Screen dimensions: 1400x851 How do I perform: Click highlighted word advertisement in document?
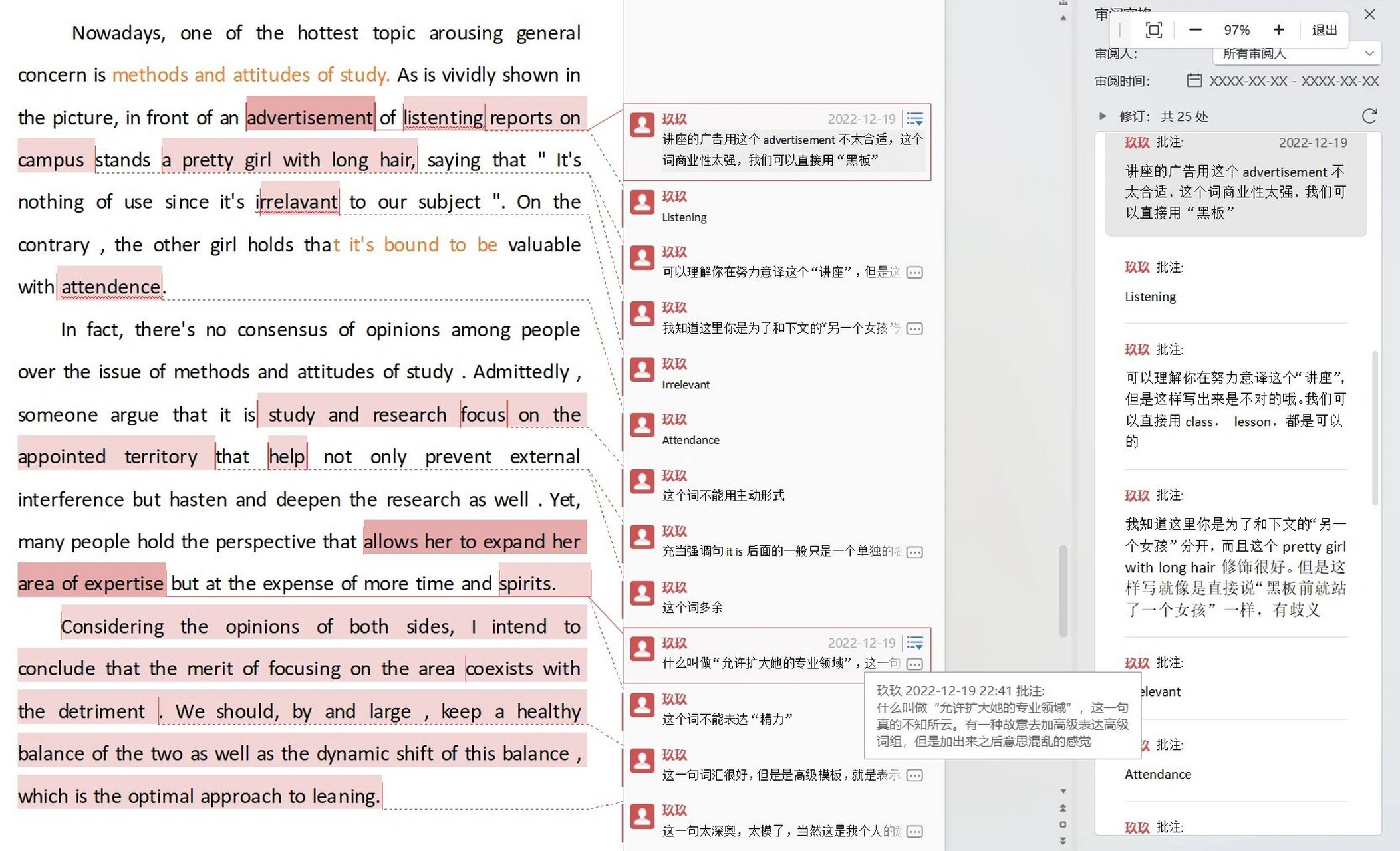310,118
